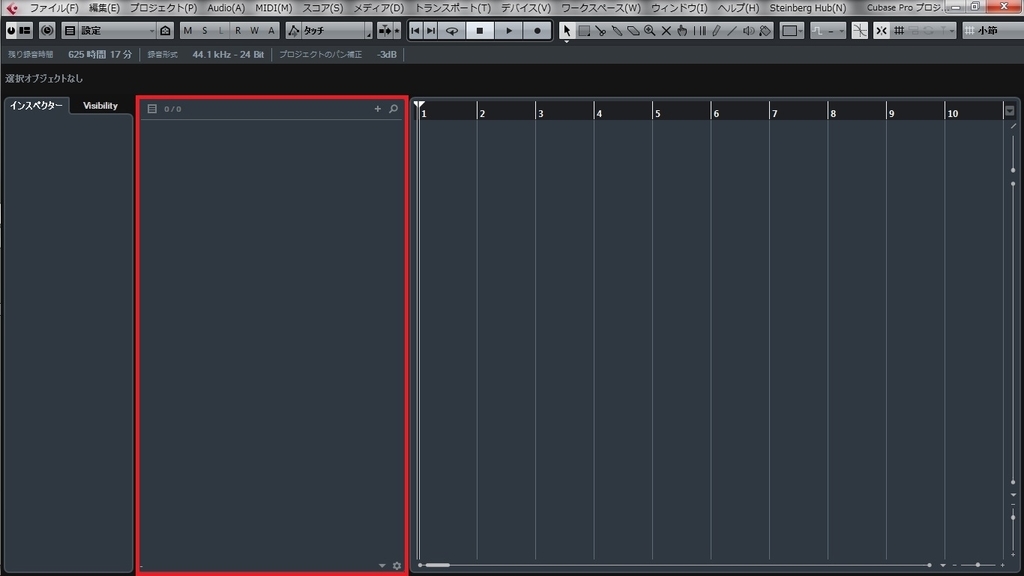Screen dimensions: 1024x576
Task: Click the Stop transport button
Action: pos(480,31)
